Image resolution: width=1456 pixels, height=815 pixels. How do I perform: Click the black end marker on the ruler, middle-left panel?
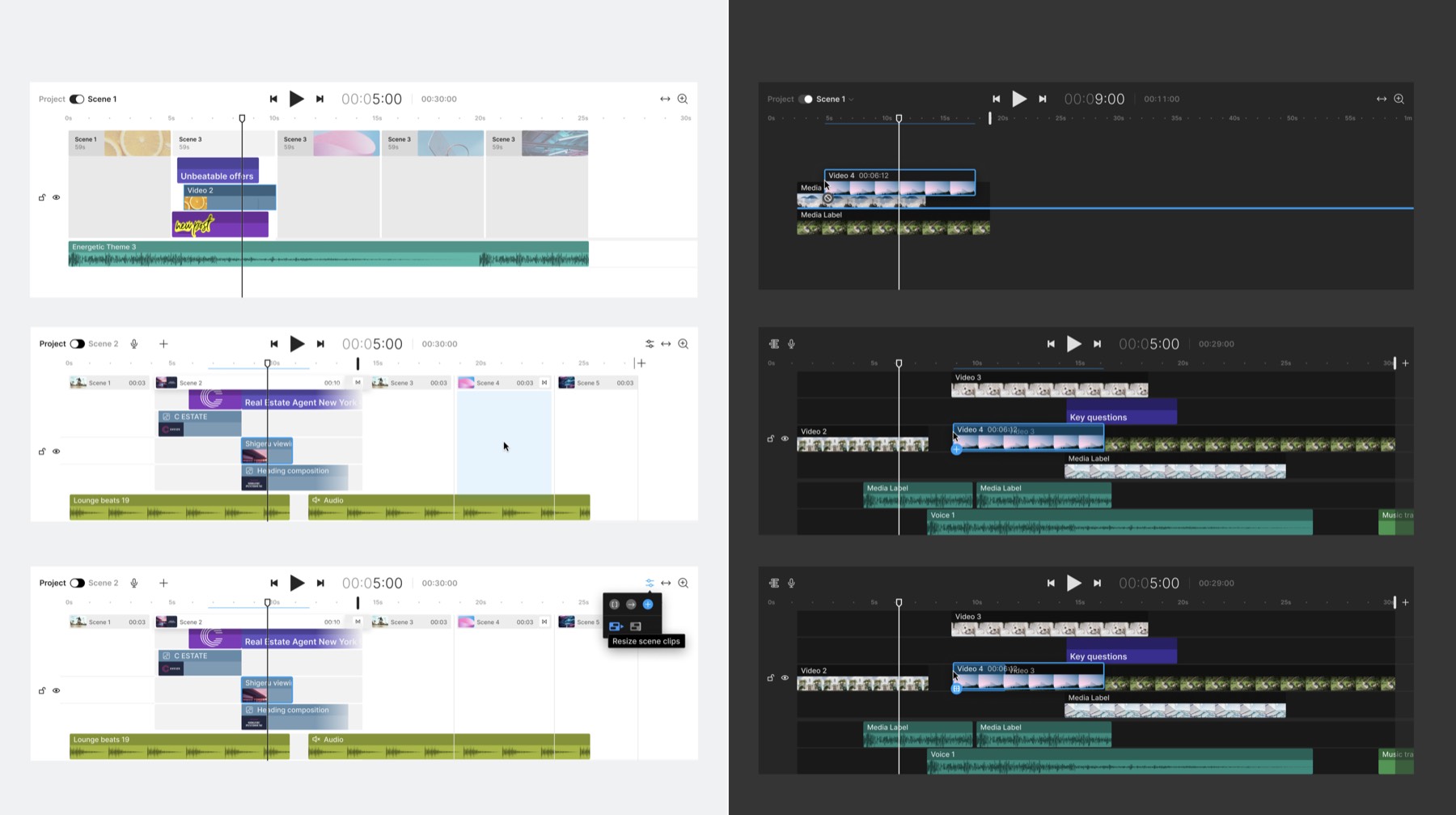[x=358, y=364]
